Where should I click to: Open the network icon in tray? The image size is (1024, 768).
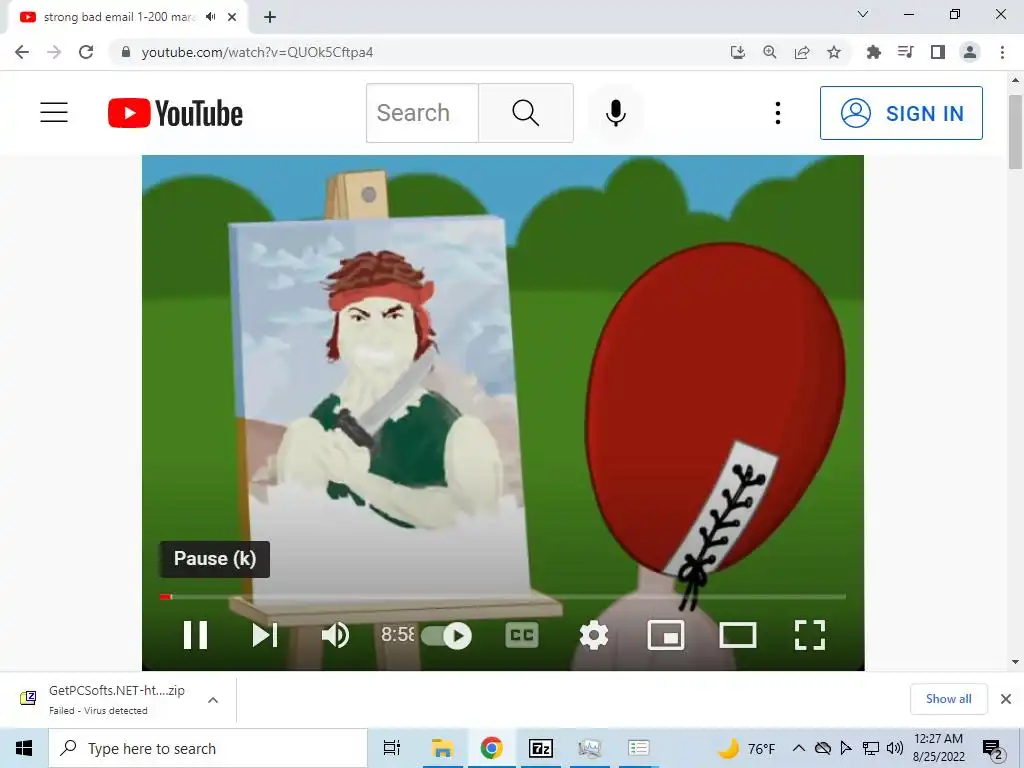tap(871, 748)
